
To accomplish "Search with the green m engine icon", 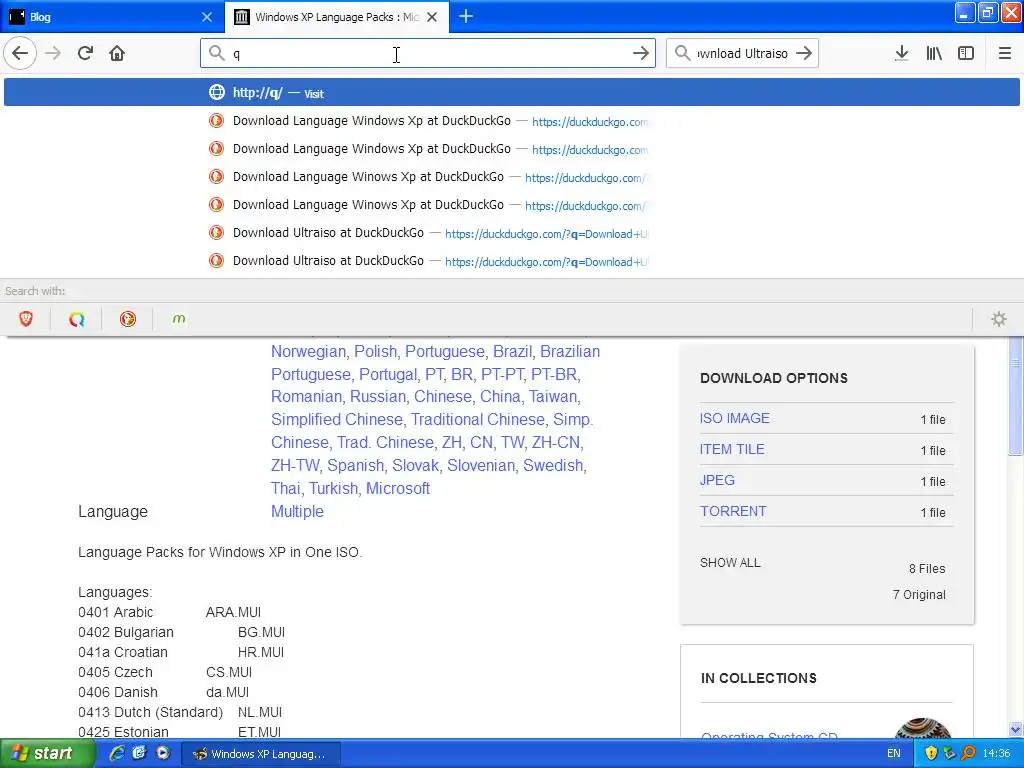I will 178,319.
